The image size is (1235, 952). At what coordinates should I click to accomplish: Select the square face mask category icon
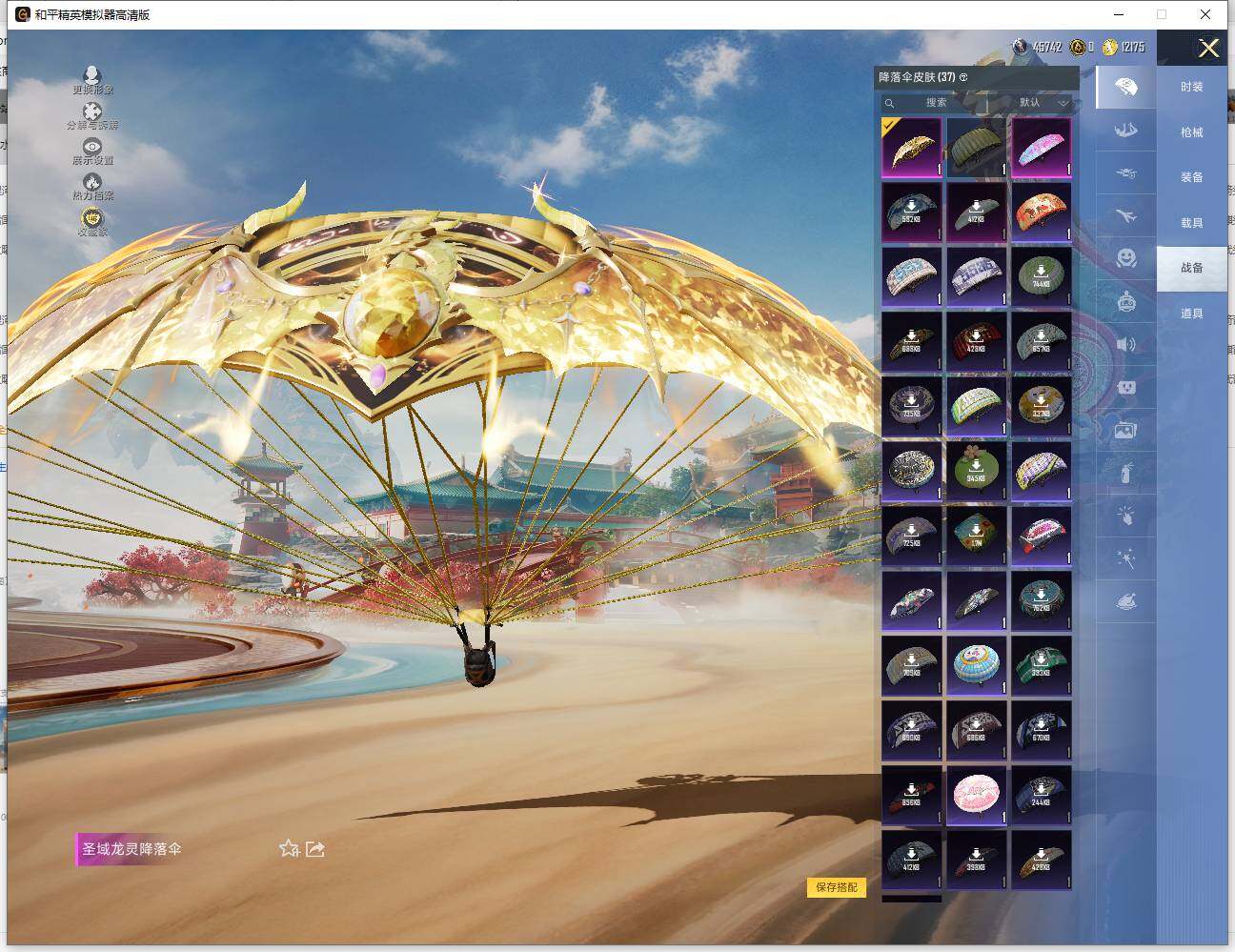tap(1125, 387)
